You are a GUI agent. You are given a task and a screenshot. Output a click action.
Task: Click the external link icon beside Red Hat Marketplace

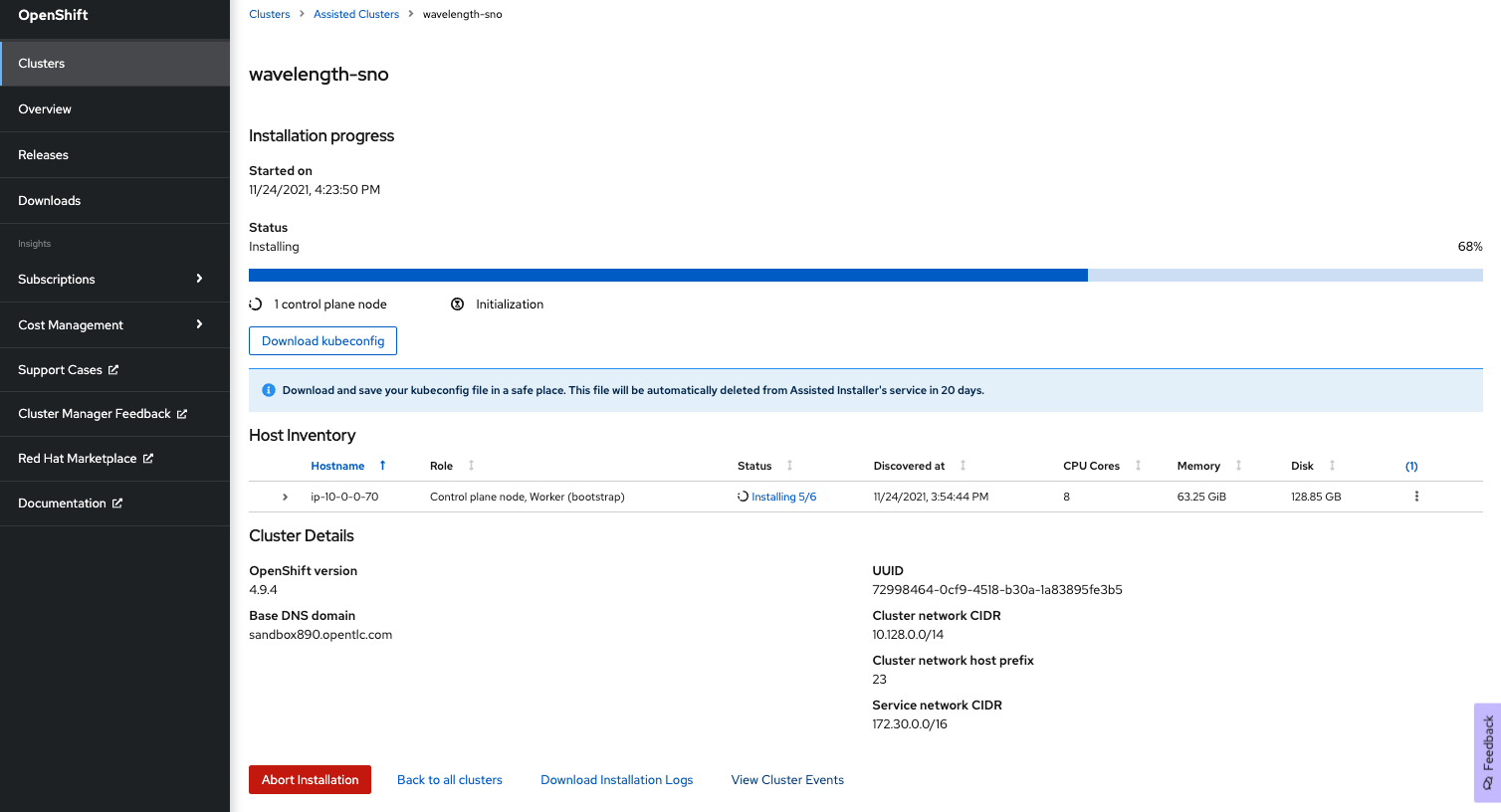pyautogui.click(x=148, y=458)
